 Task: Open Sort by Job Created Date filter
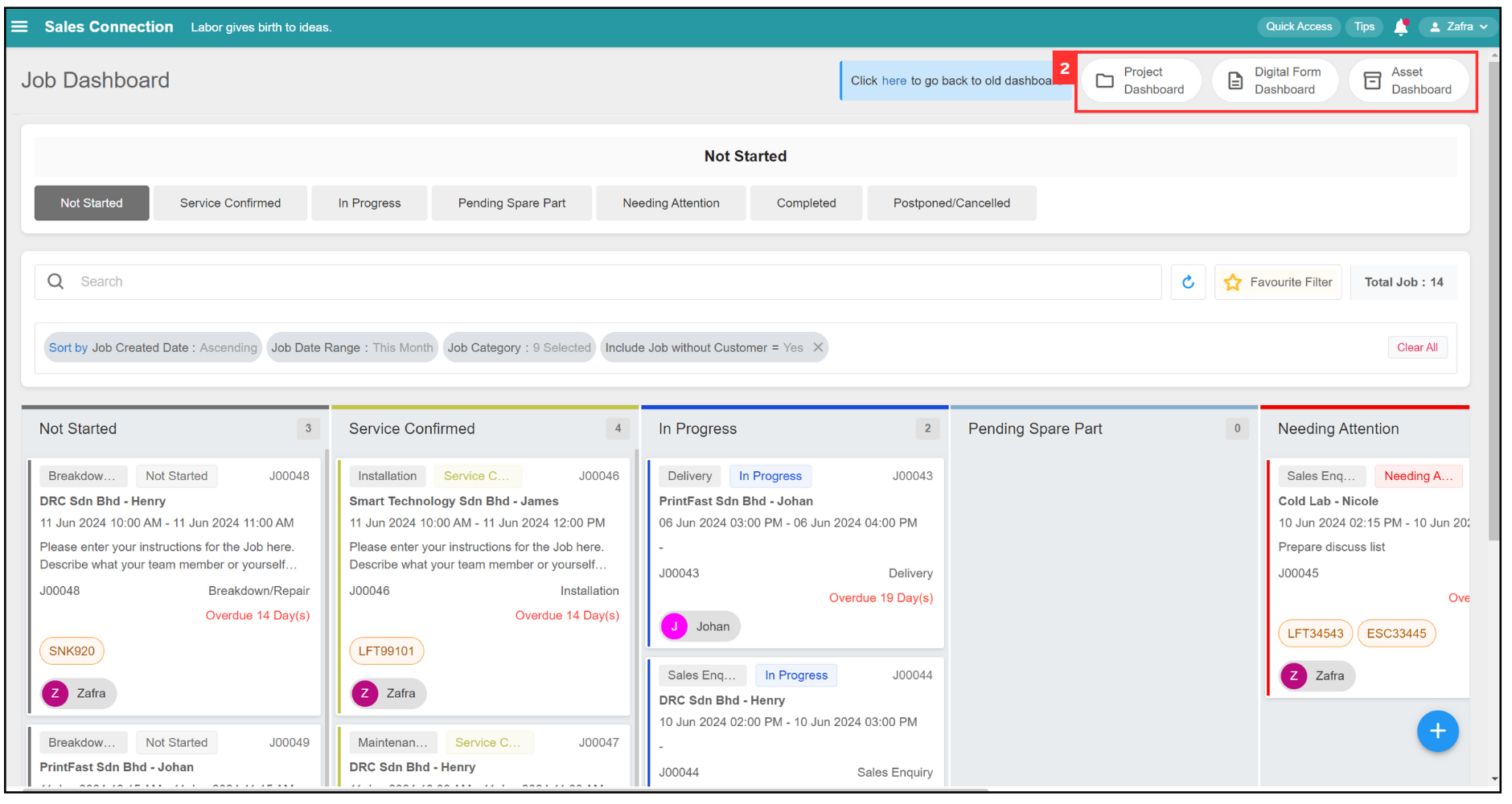tap(153, 347)
